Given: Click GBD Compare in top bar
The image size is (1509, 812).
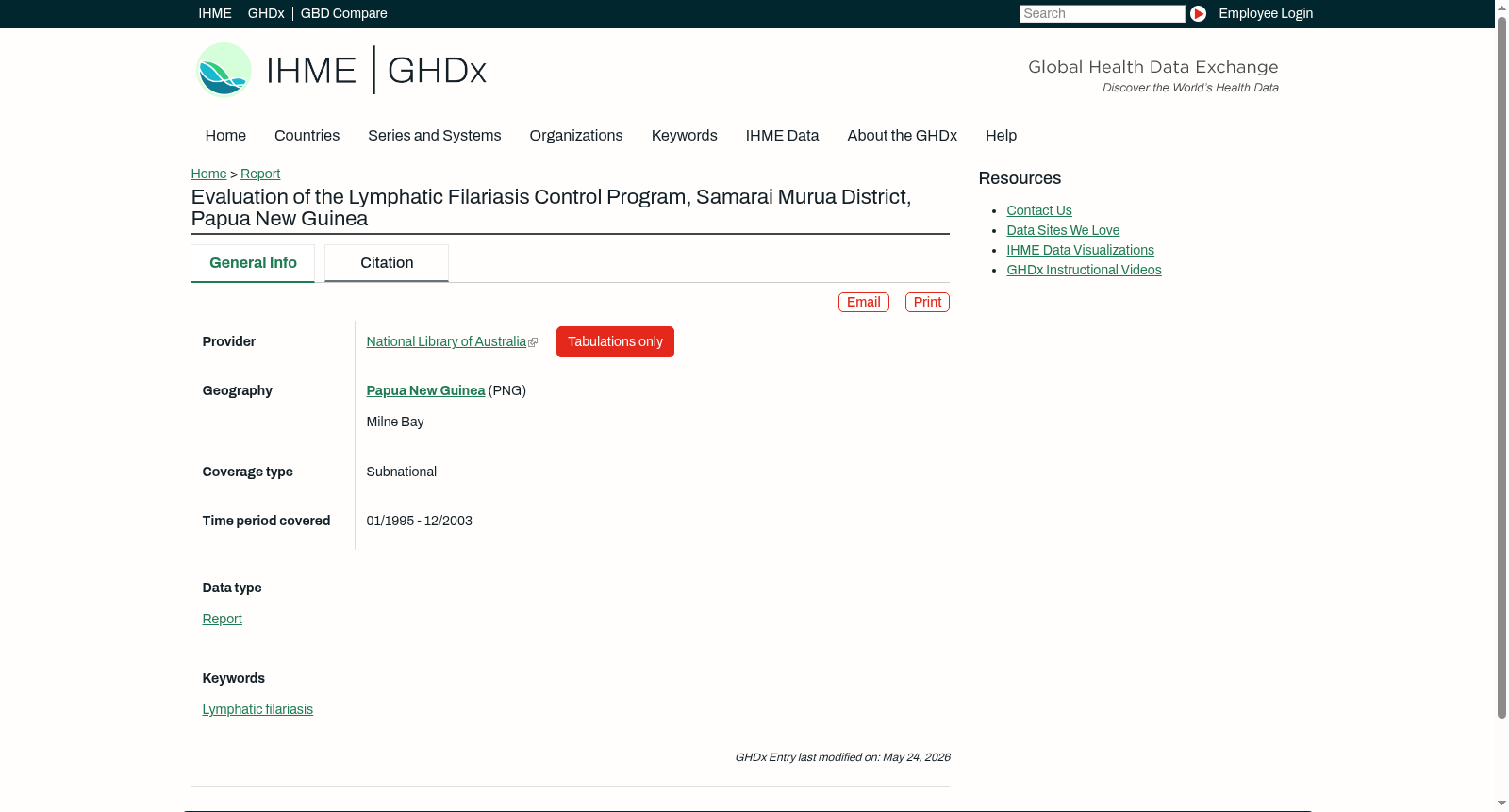Looking at the screenshot, I should [343, 13].
